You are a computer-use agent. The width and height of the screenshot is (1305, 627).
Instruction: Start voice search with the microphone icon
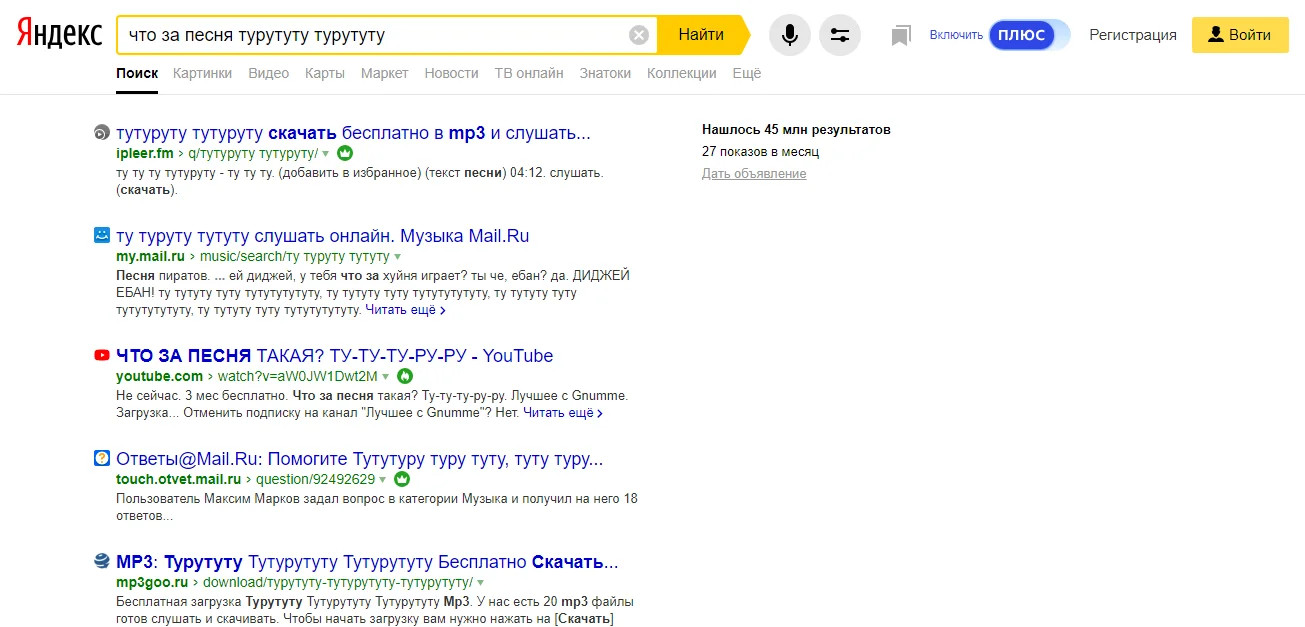(x=790, y=35)
